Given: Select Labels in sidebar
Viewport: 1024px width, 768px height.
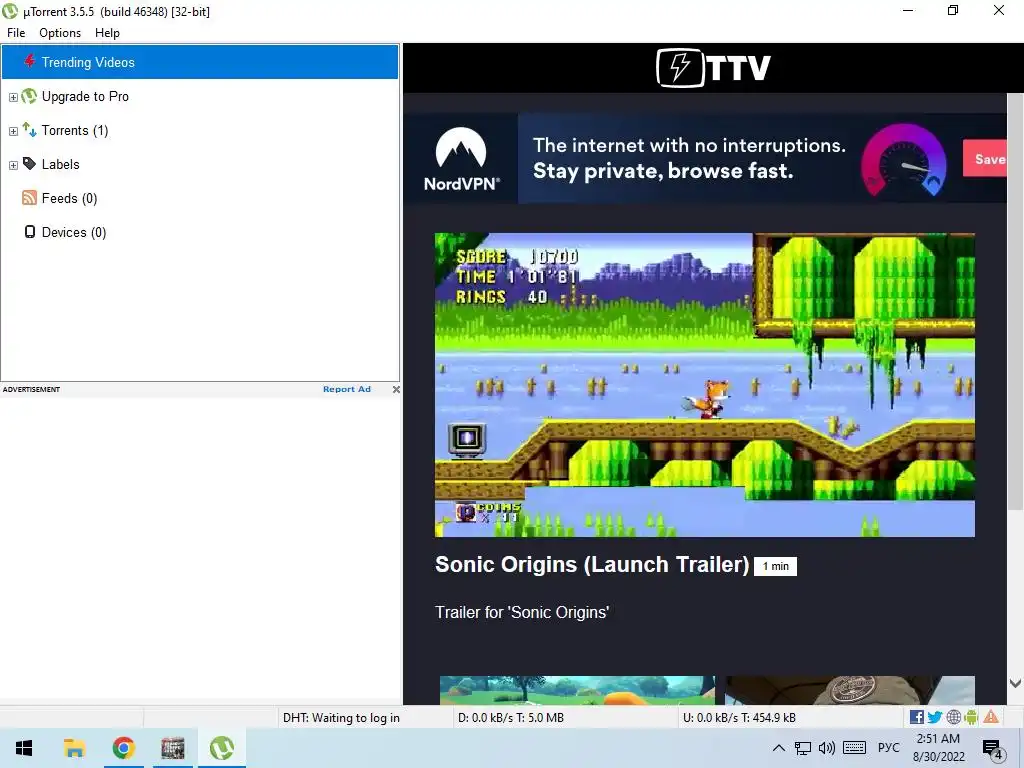Looking at the screenshot, I should (x=61, y=165).
